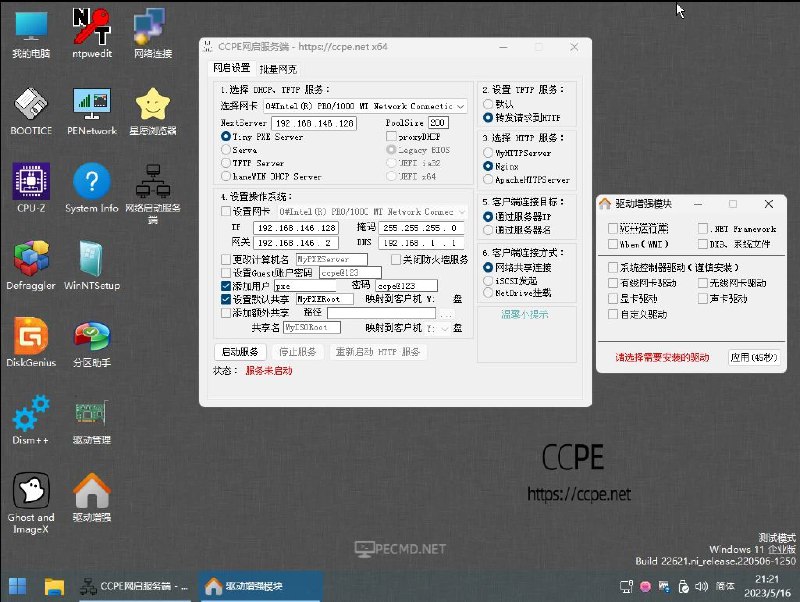Open the 选择网卡 network adapter dropdown
The width and height of the screenshot is (800, 602).
(460, 105)
